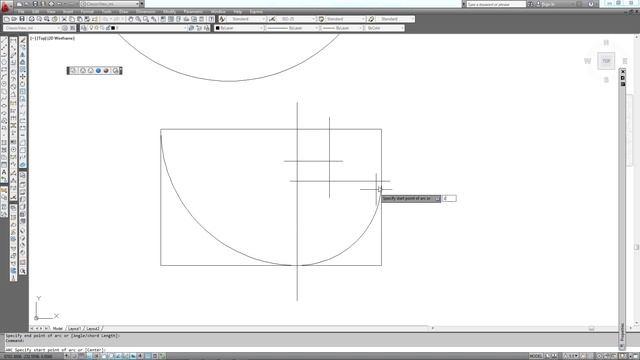Screen dimensions: 640x360
Task: Toggle Quick Properties in status bar
Action: 155,356
